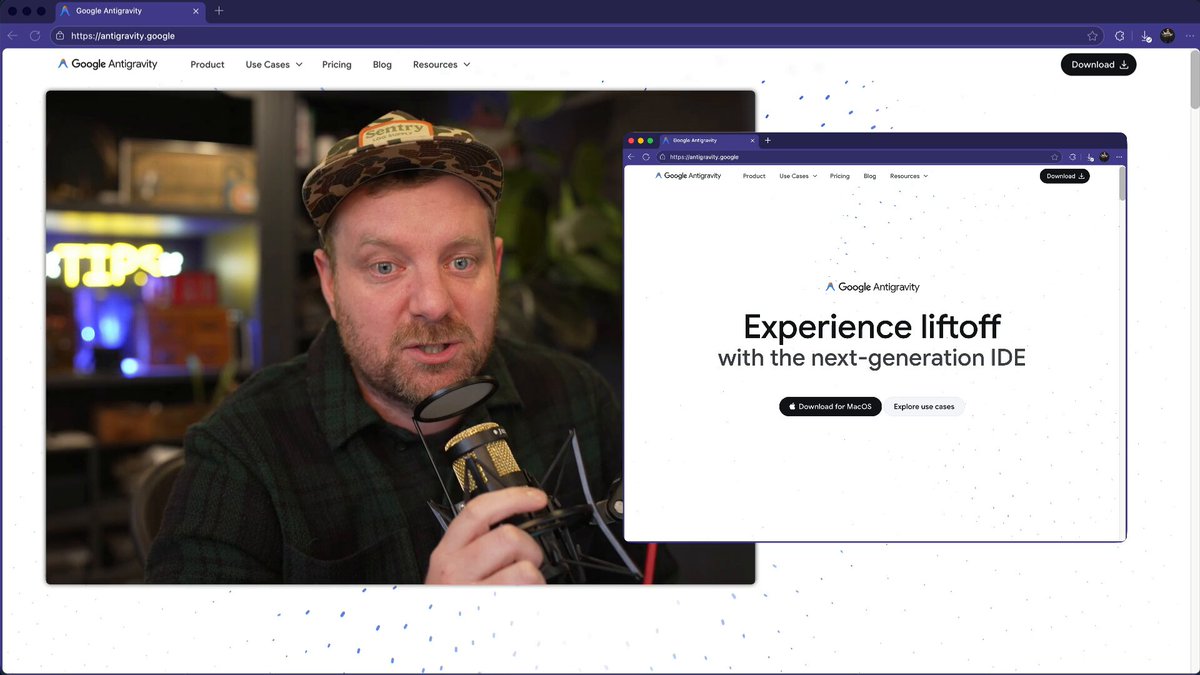Viewport: 1200px width, 675px height.
Task: Open site info icon in outer address bar
Action: tap(60, 35)
